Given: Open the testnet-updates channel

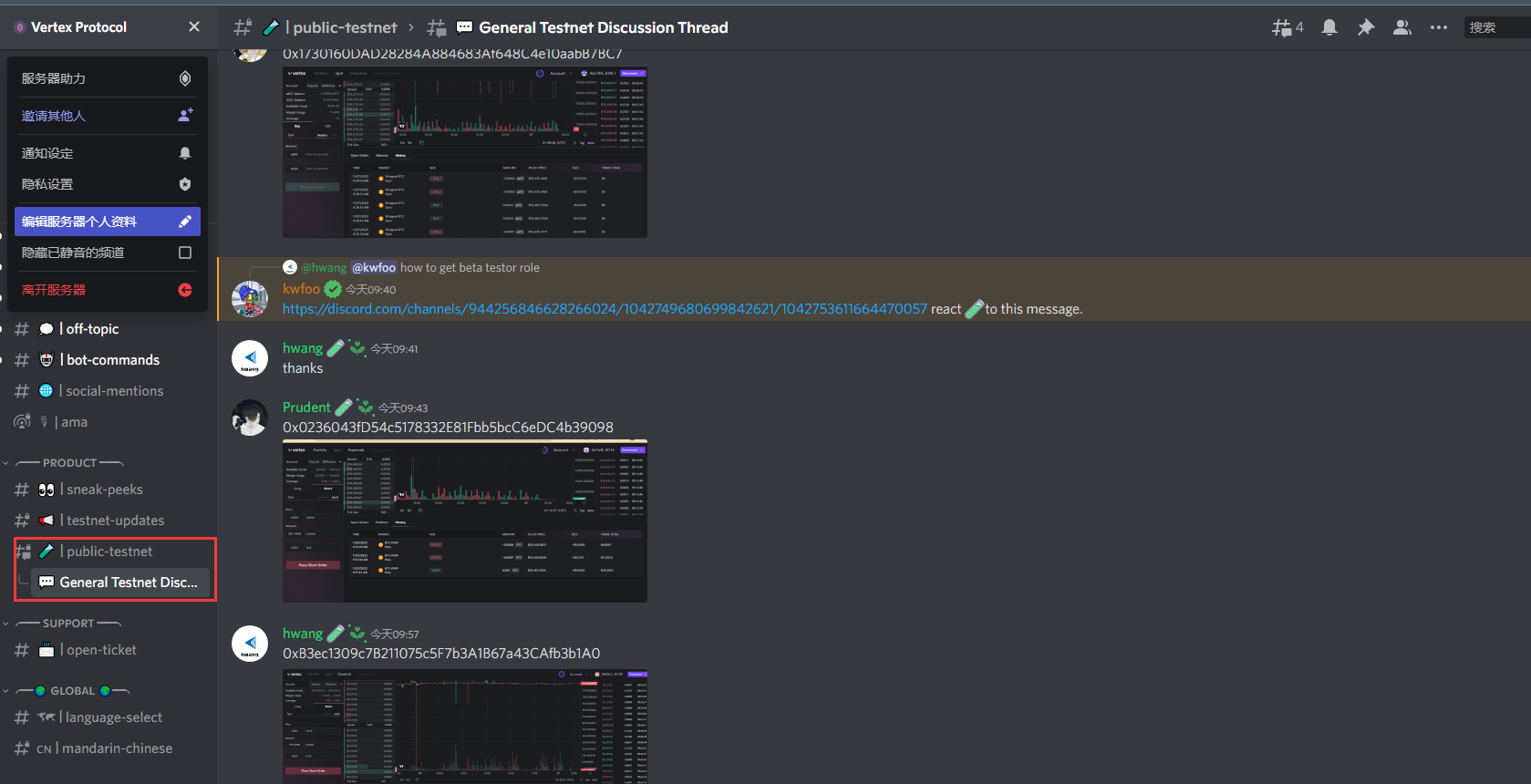Looking at the screenshot, I should pos(115,521).
